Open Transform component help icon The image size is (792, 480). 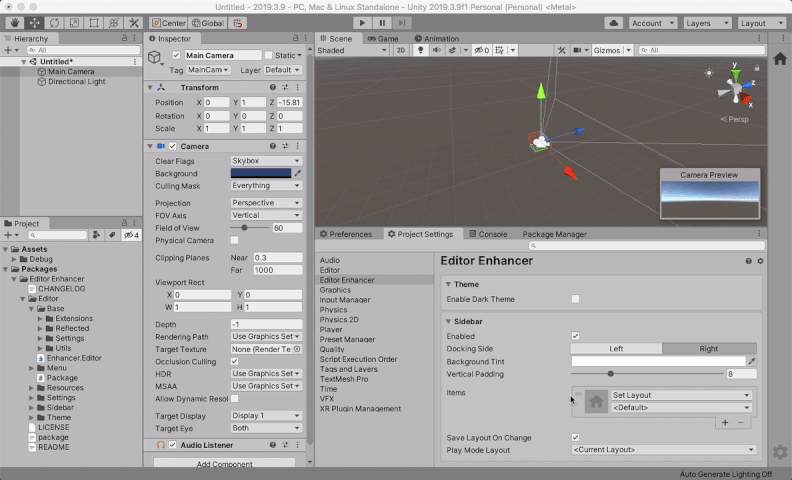(273, 87)
